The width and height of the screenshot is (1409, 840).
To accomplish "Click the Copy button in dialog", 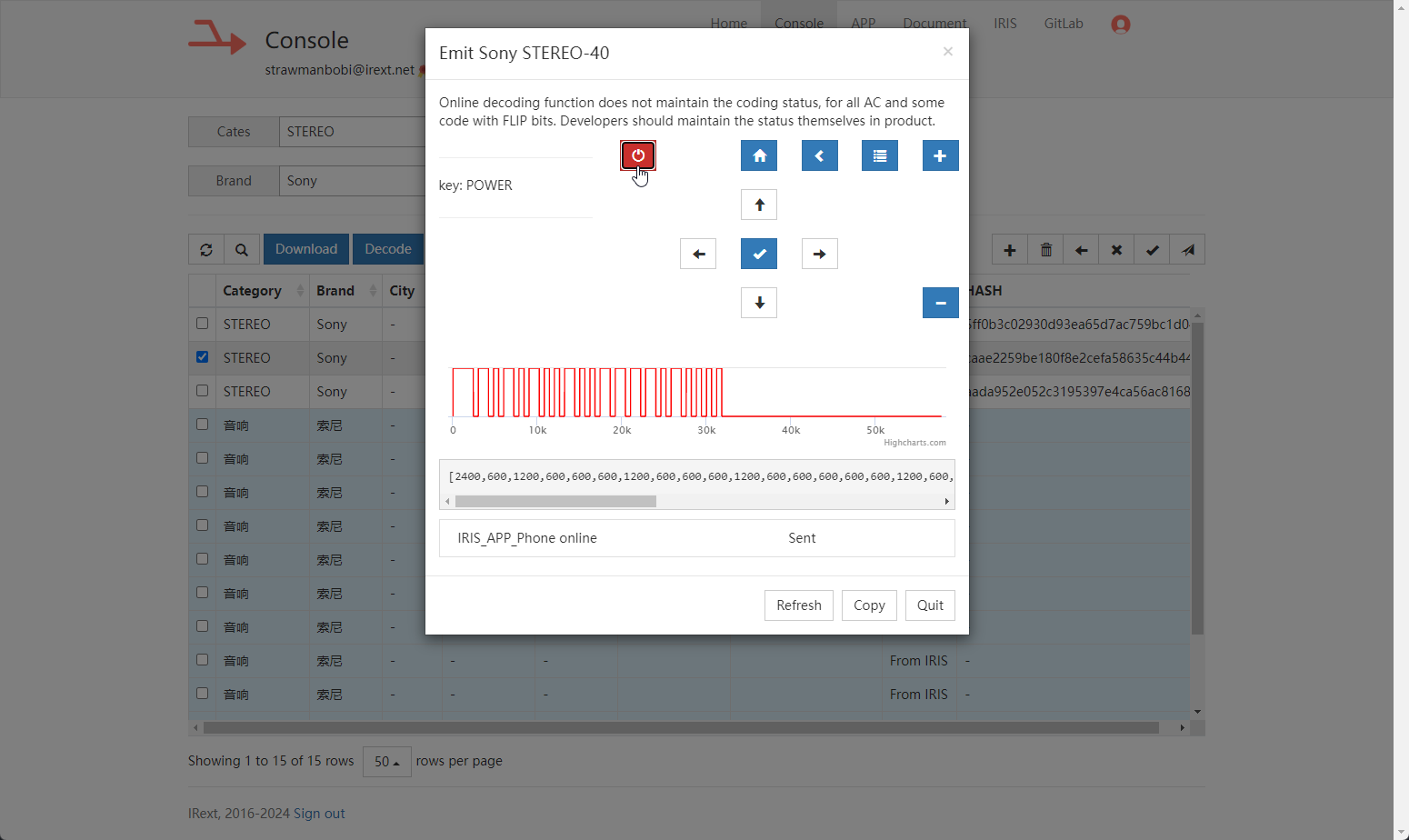I will click(x=868, y=605).
